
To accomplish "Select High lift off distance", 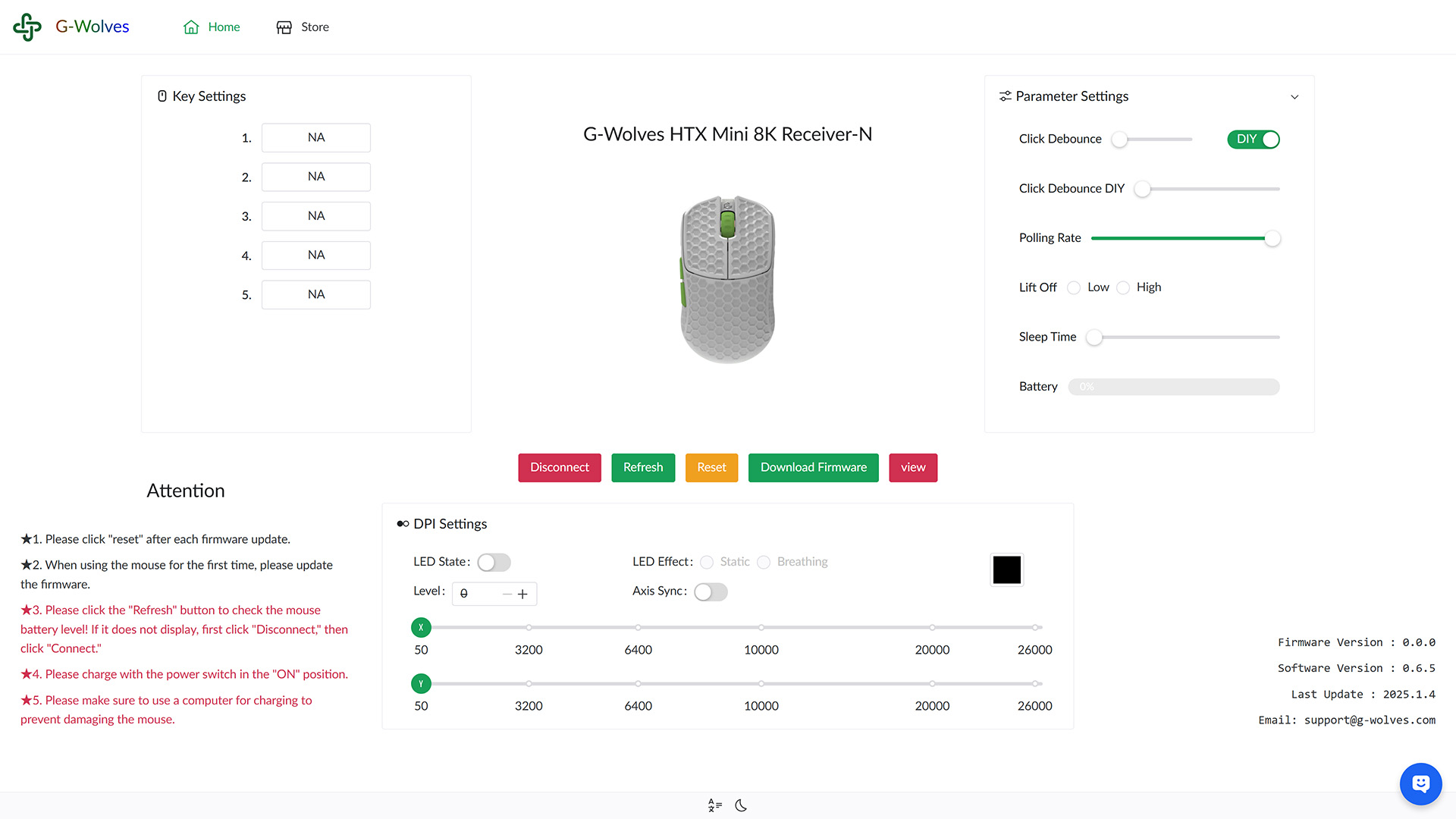I will coord(1123,287).
